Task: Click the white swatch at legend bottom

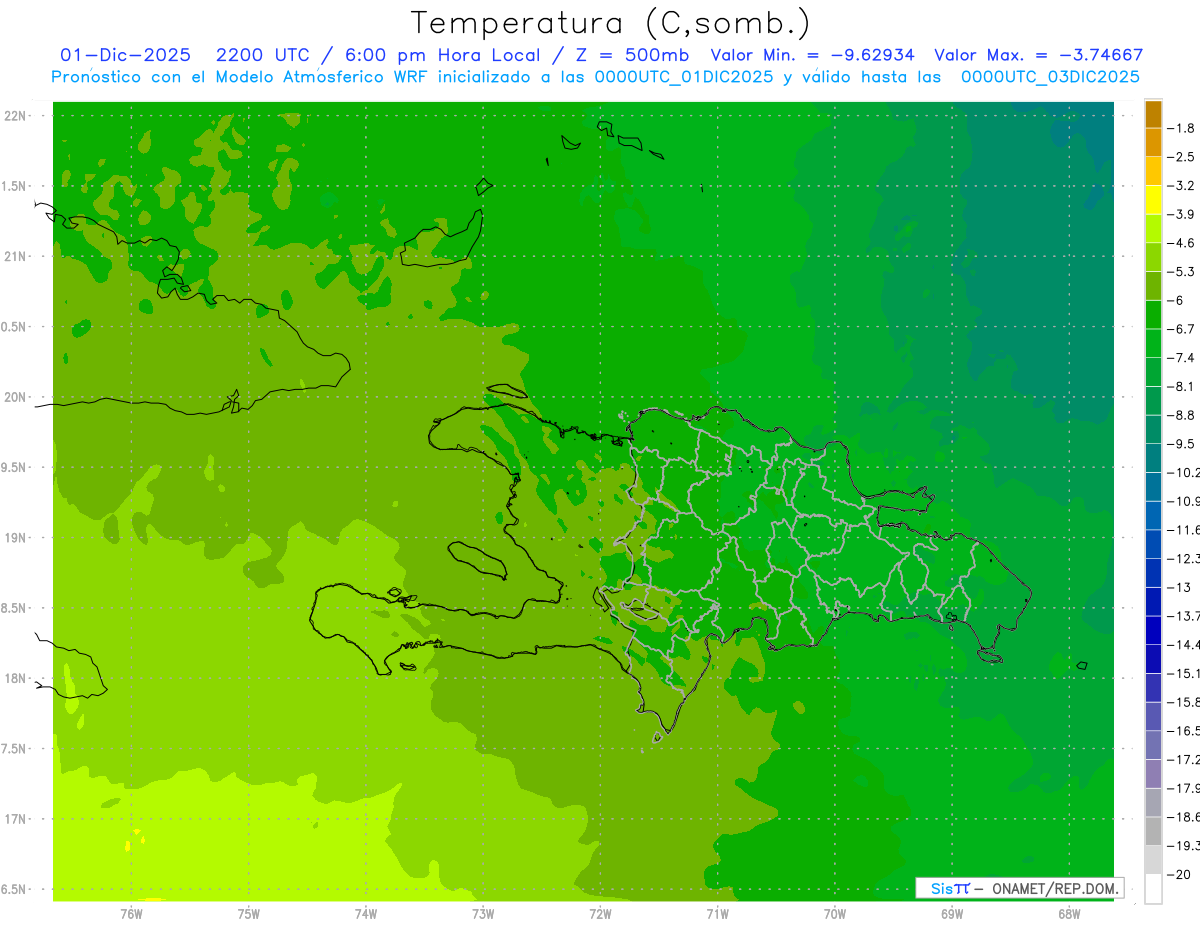Action: click(1153, 889)
